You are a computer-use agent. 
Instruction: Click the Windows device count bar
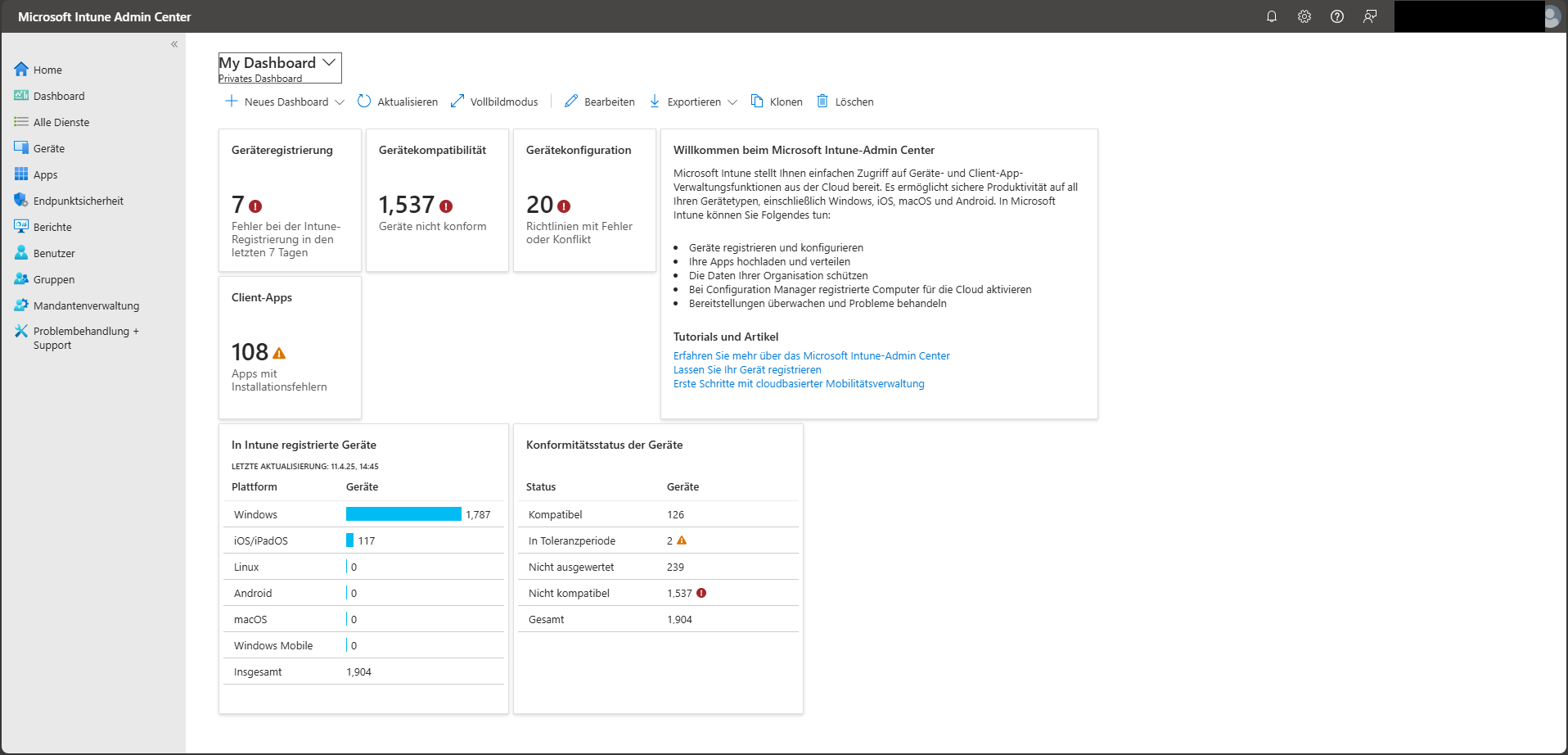(x=403, y=514)
